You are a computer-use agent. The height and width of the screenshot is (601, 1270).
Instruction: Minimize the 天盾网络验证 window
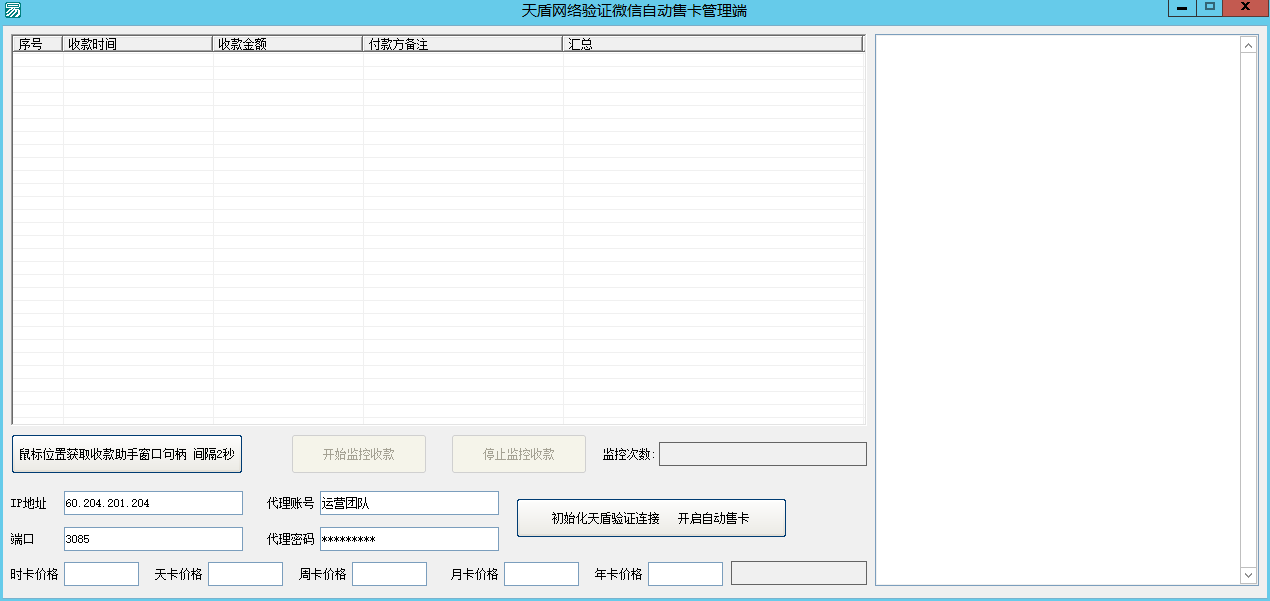tap(1182, 8)
